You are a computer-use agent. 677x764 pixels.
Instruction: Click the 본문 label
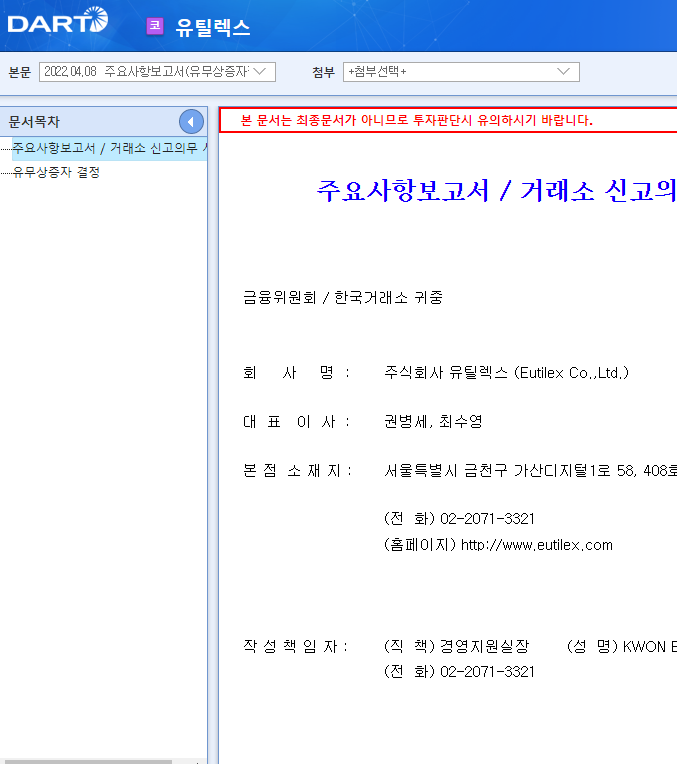[x=19, y=72]
